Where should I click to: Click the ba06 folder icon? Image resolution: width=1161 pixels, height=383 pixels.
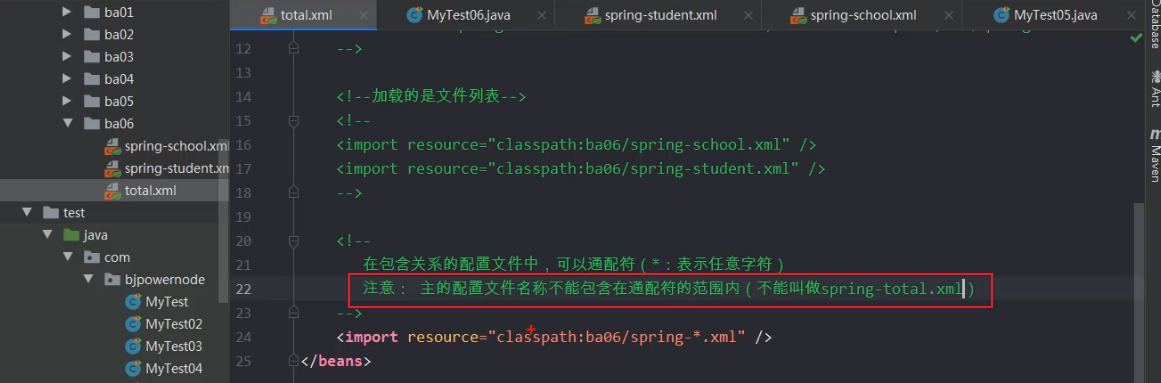[91, 124]
